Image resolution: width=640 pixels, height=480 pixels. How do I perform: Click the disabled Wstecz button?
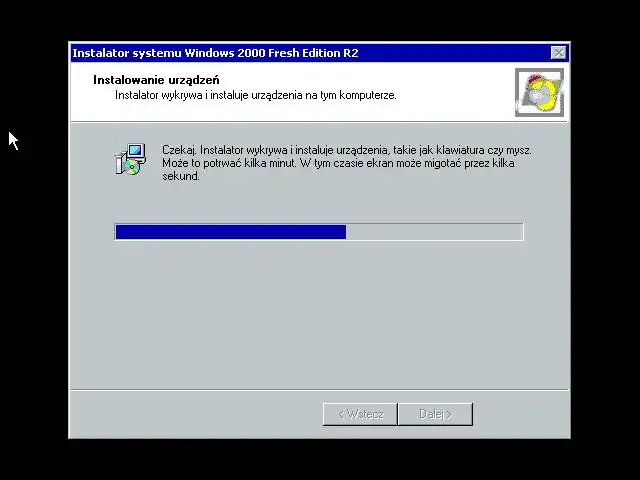[x=360, y=414]
